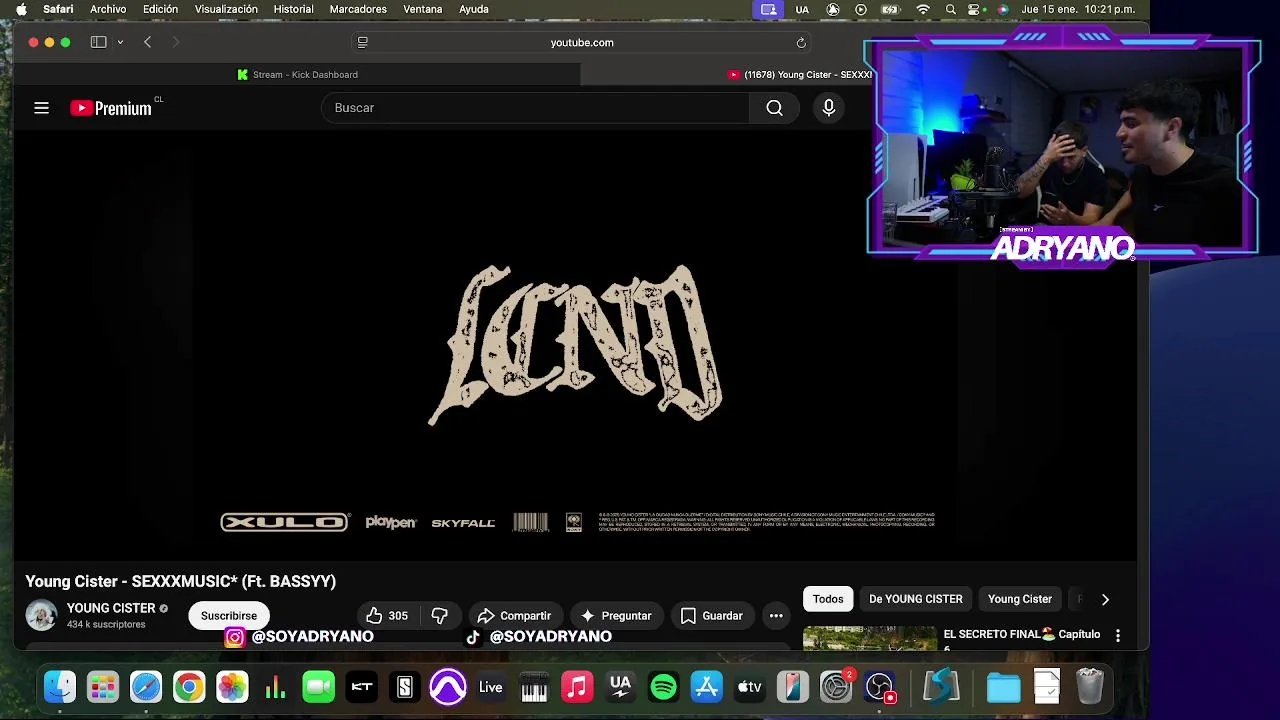Open the Preguntar AI ask button
The width and height of the screenshot is (1280, 720).
pyautogui.click(x=616, y=616)
